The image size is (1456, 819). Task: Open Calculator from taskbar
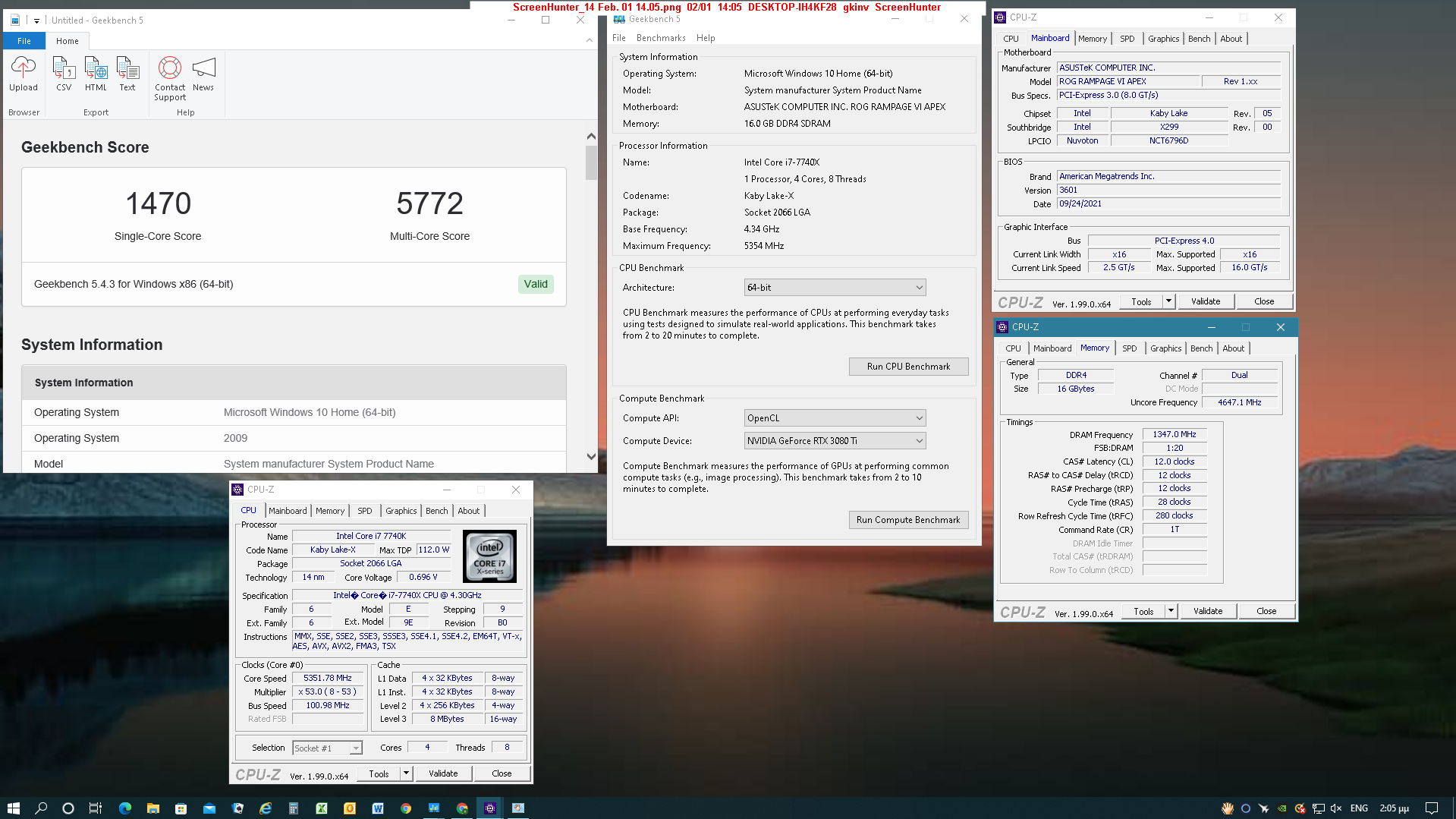[x=294, y=808]
